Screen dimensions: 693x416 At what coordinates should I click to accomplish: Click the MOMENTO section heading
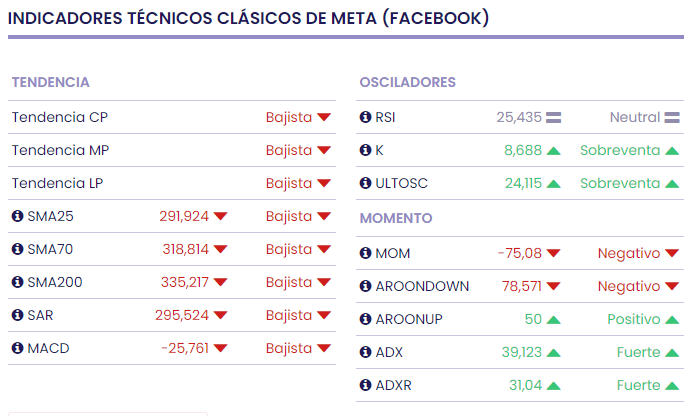[396, 218]
